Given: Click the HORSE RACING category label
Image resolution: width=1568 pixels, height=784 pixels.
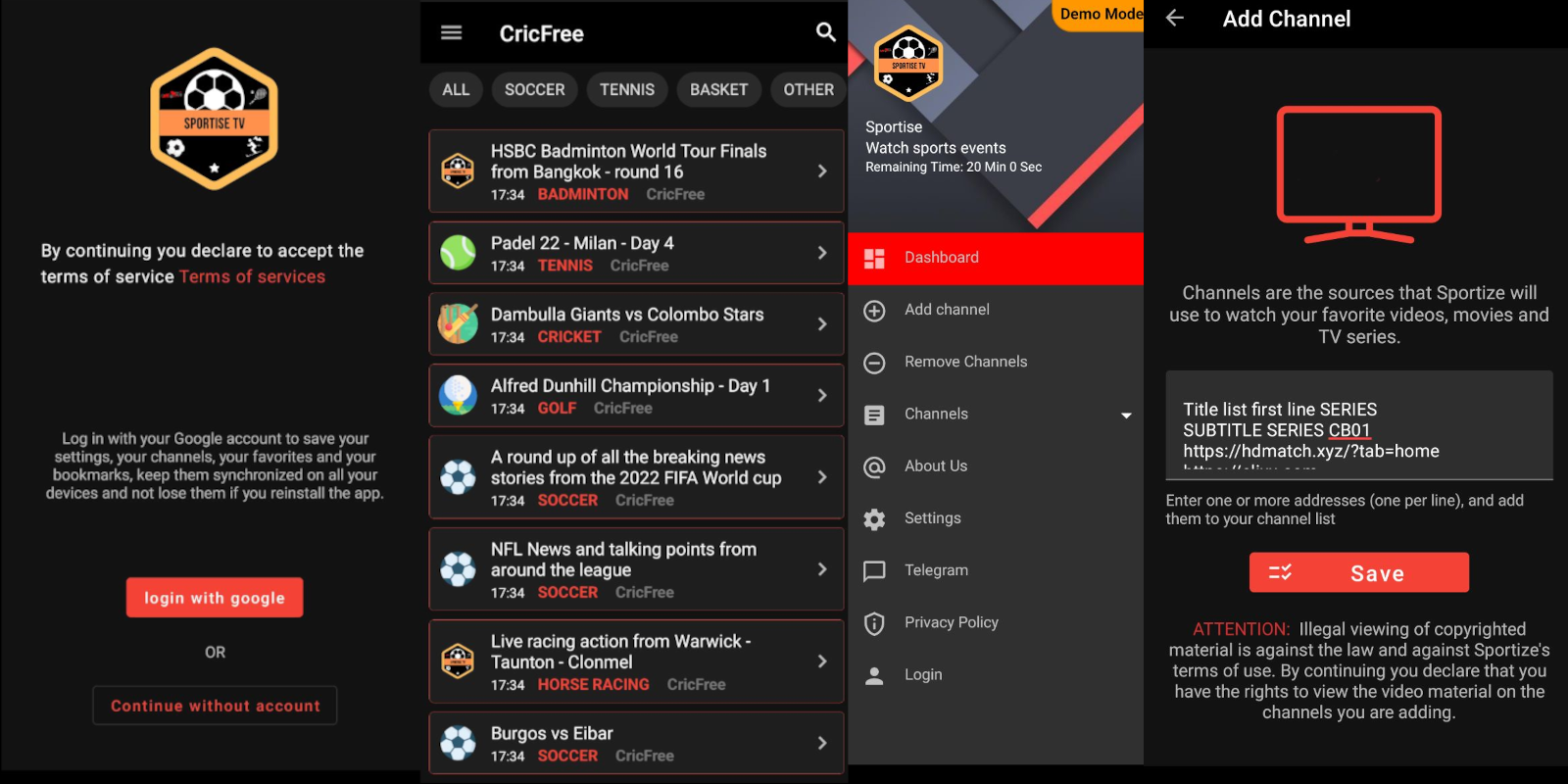Looking at the screenshot, I should tap(593, 685).
